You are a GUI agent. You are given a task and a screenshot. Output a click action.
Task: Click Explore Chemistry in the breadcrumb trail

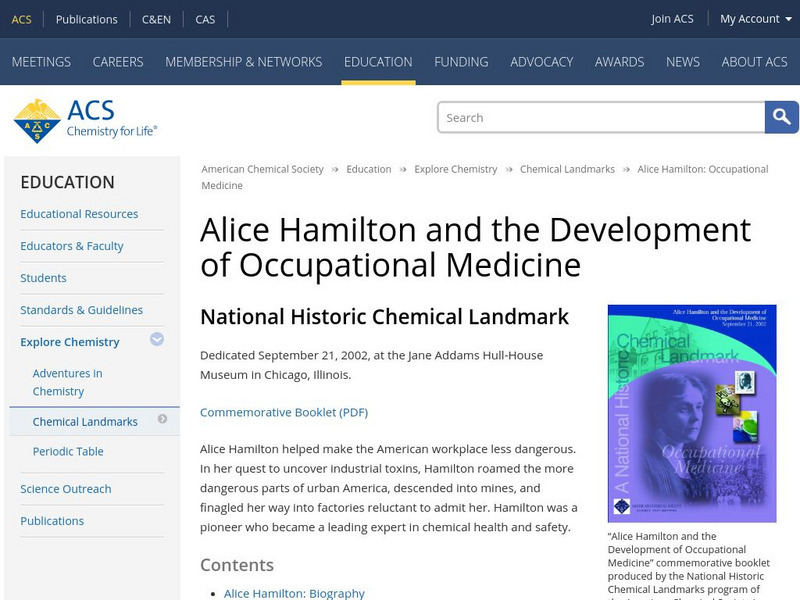pos(456,169)
